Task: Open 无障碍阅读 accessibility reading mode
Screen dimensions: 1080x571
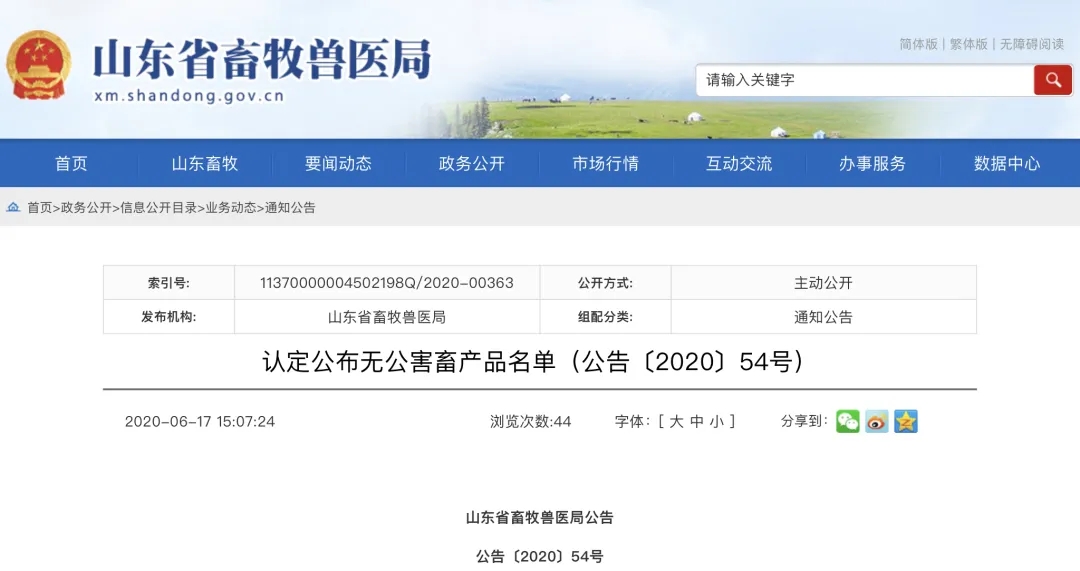Action: 1032,44
